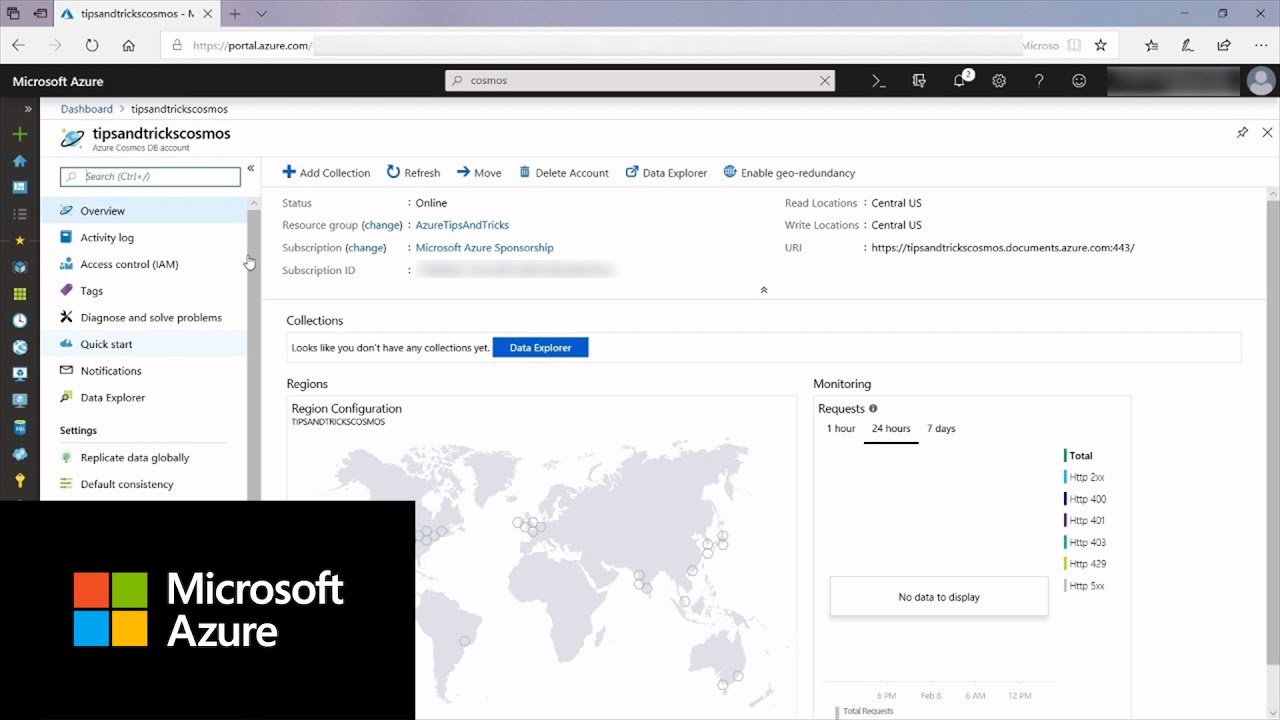This screenshot has width=1280, height=720.
Task: Click Data Explorer in the toolbar
Action: click(x=666, y=173)
